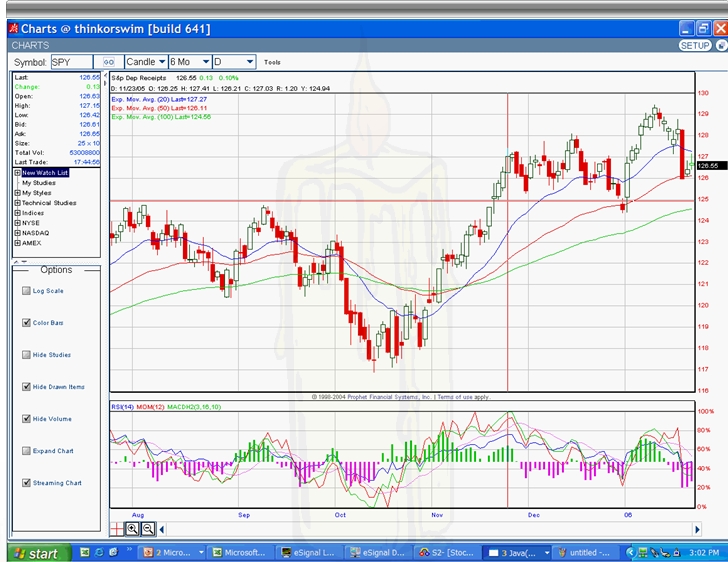Click the CHARTS tab header
Screen dimensions: 728x562
tap(30, 45)
